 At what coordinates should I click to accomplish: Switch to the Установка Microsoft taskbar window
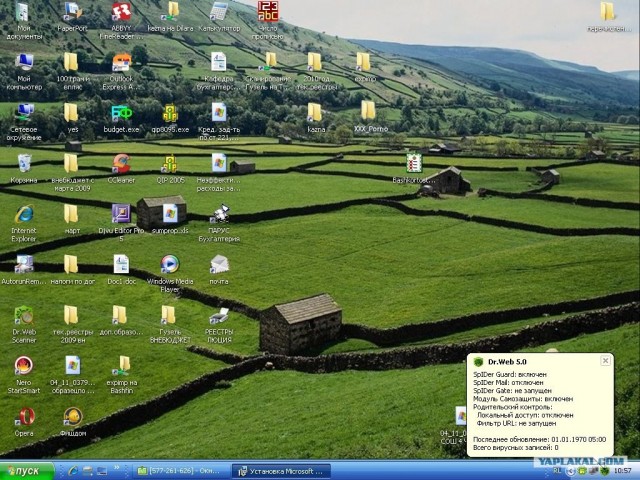tap(278, 470)
